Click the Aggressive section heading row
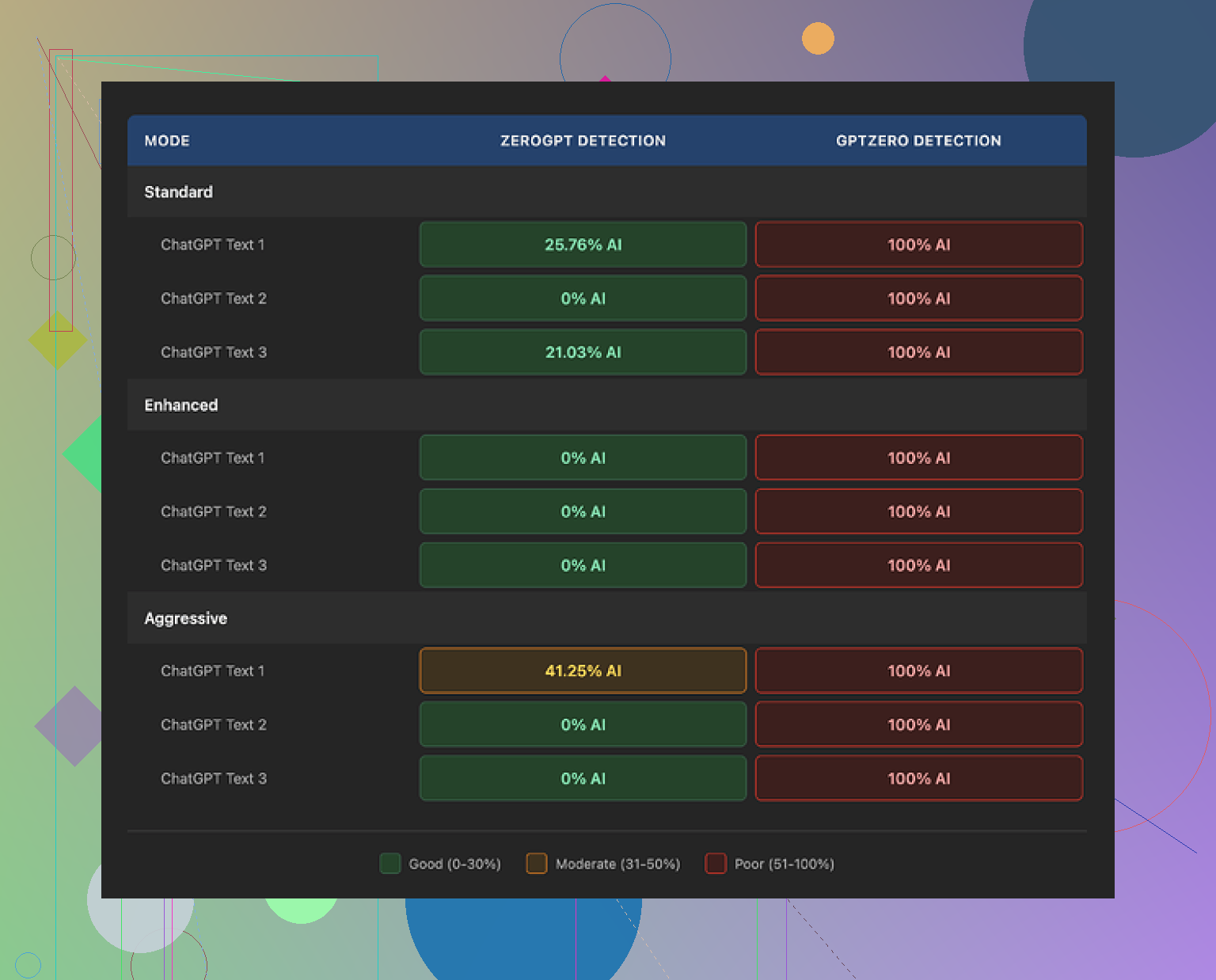The width and height of the screenshot is (1216, 980). pyautogui.click(x=186, y=618)
